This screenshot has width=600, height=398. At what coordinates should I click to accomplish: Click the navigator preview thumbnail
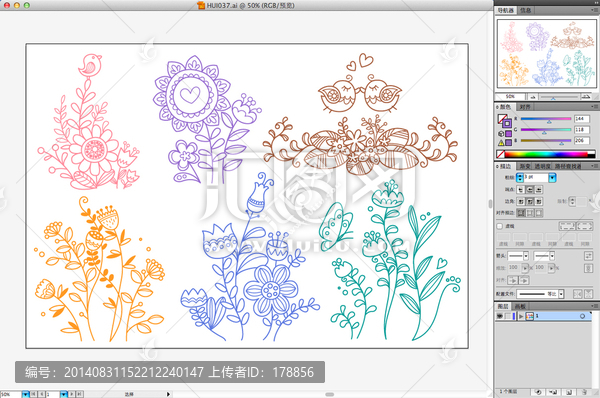coord(546,54)
